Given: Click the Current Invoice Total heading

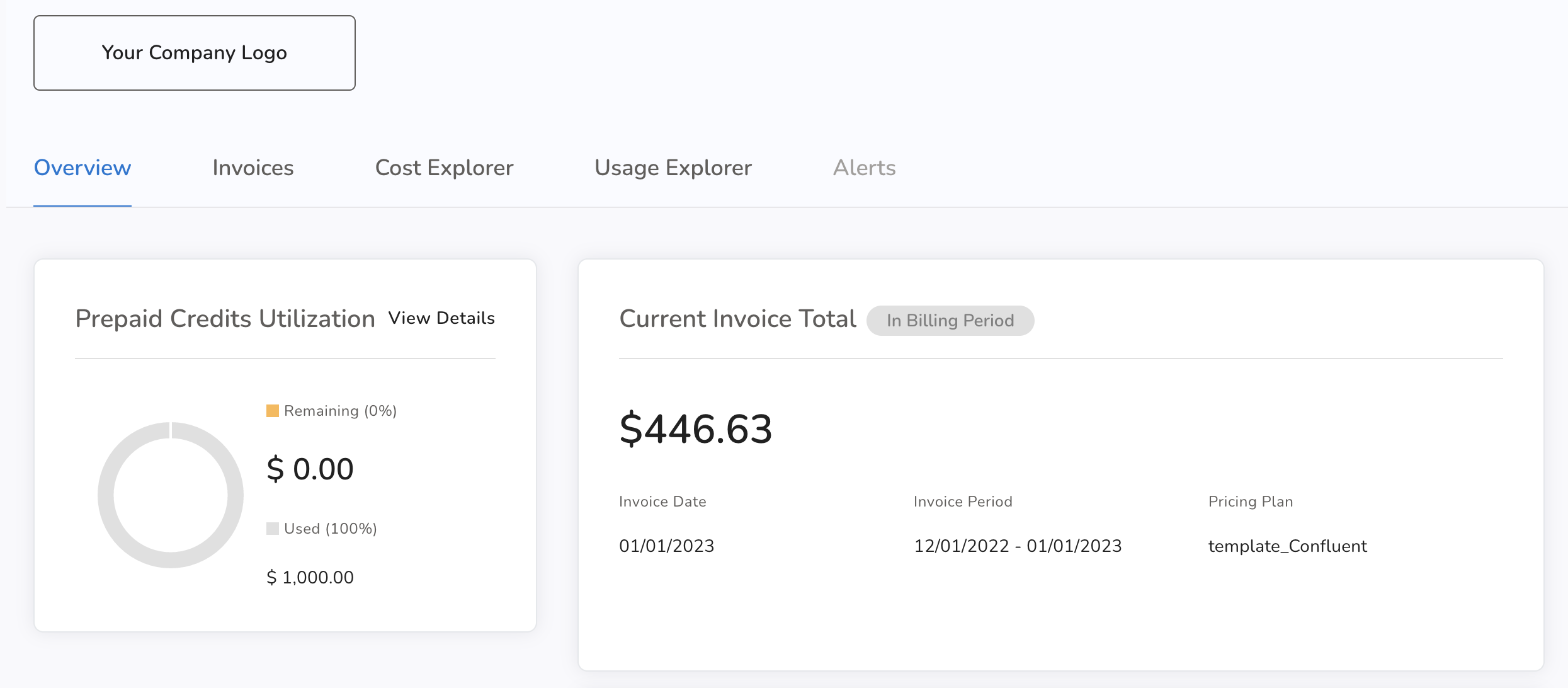Looking at the screenshot, I should click(x=737, y=319).
